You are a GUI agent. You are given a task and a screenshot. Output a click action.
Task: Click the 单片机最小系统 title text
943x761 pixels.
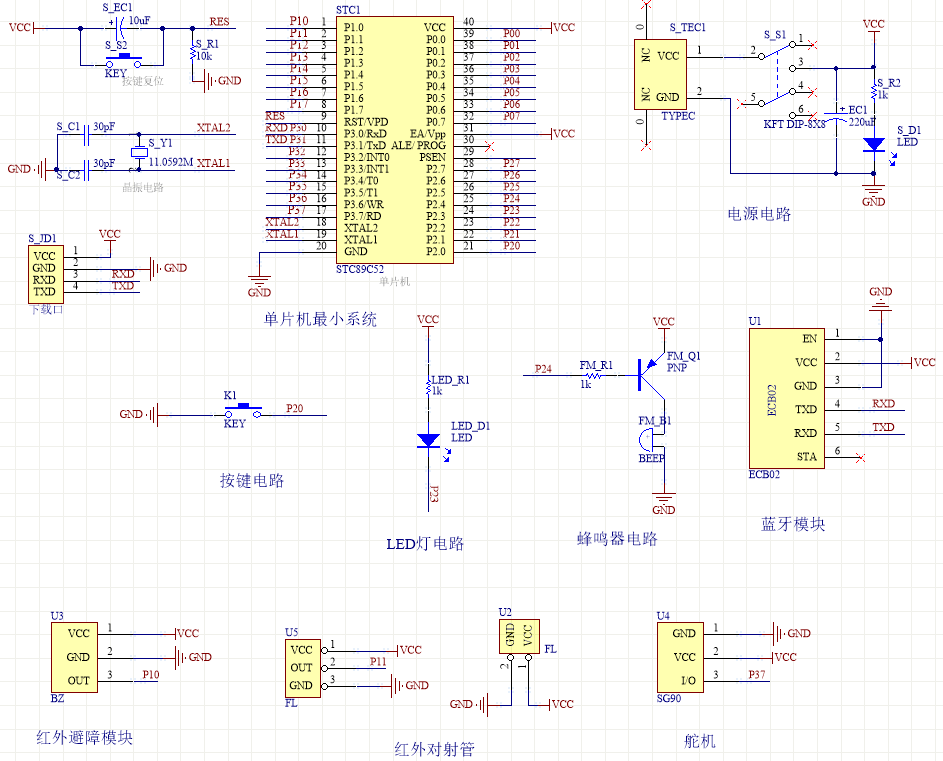(320, 319)
